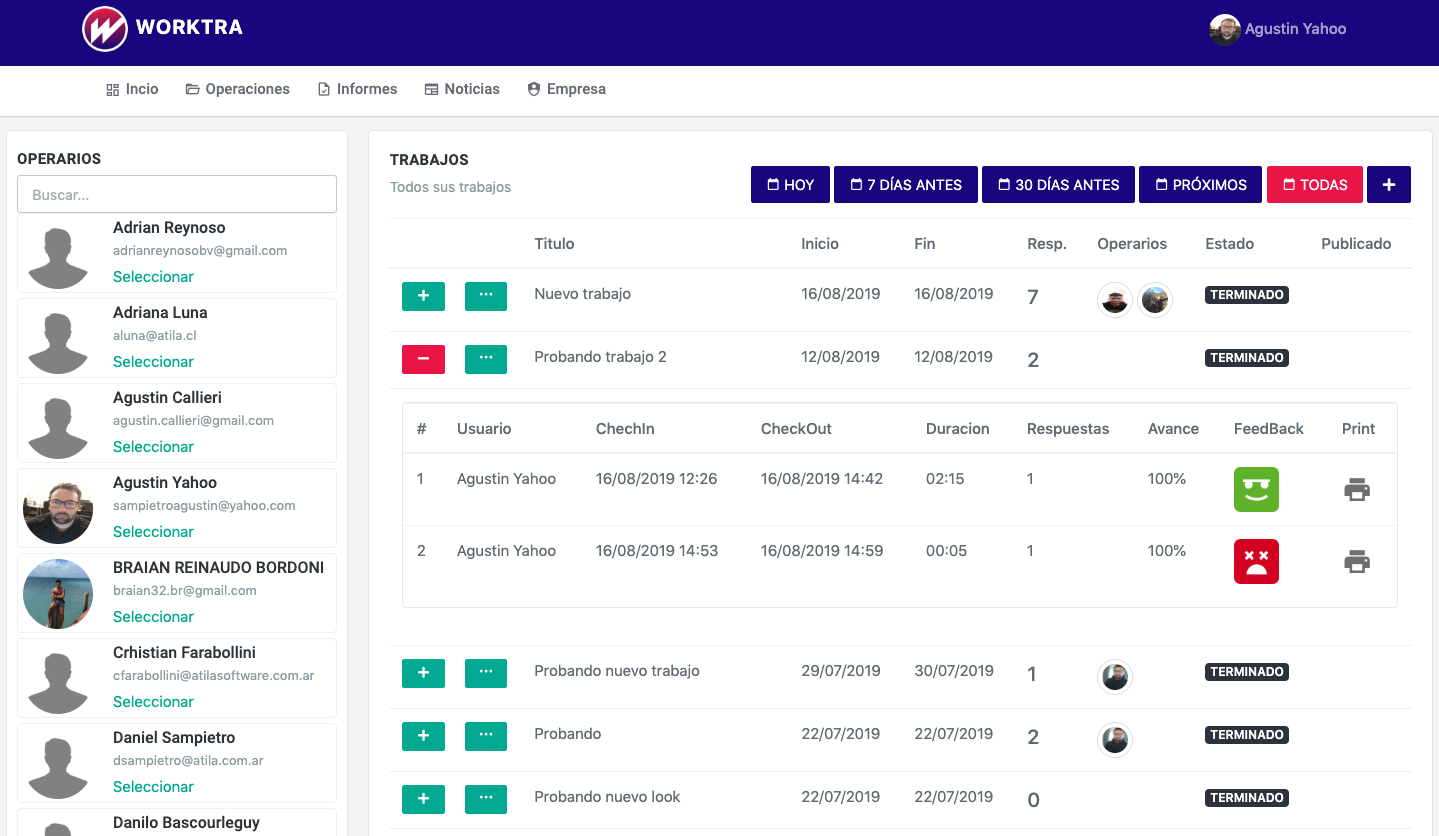
Task: Select operario Adriana Luna
Action: tap(153, 362)
